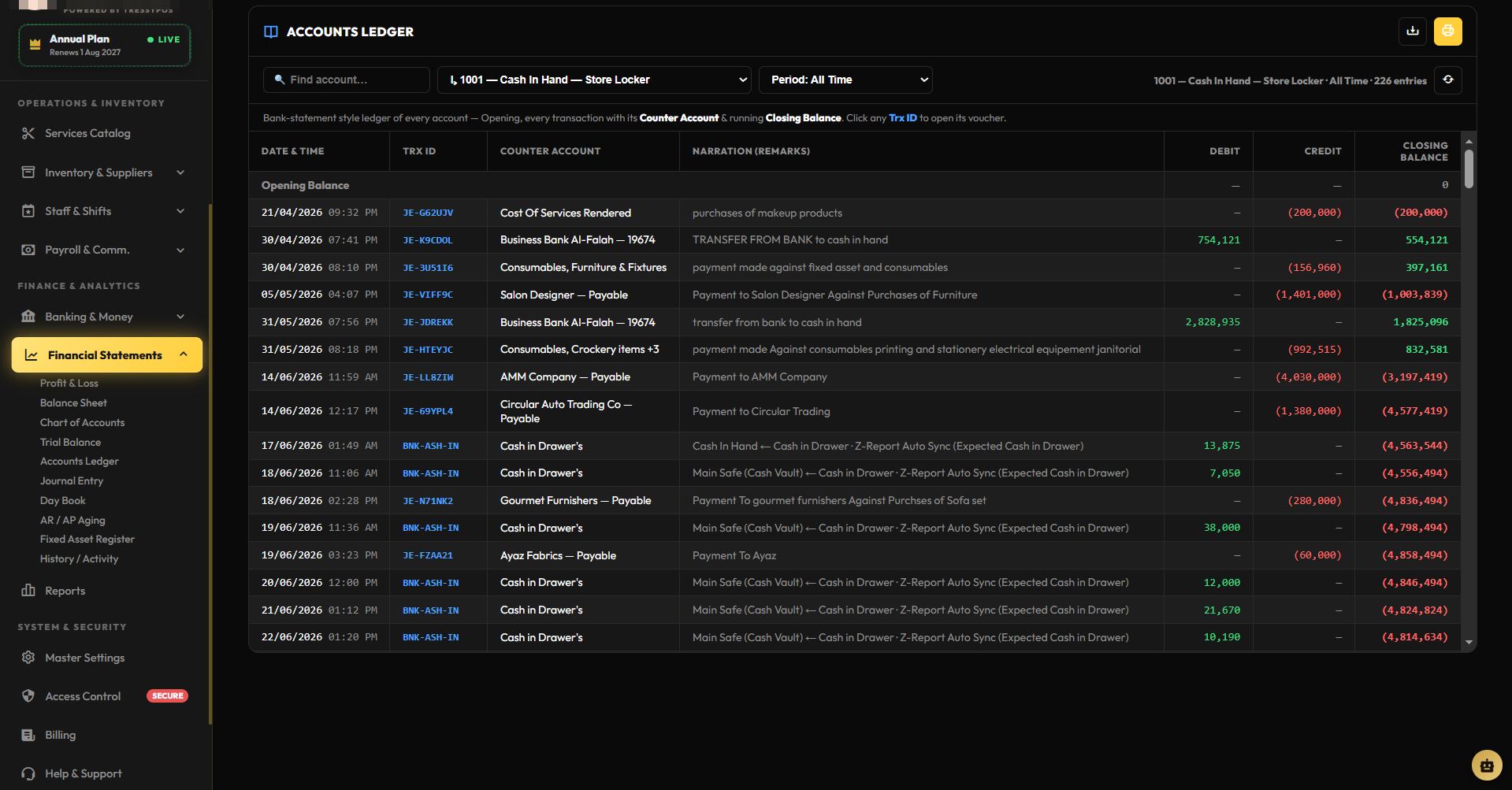Select Journal Entry menu item
Viewport: 1512px width, 790px height.
[72, 481]
